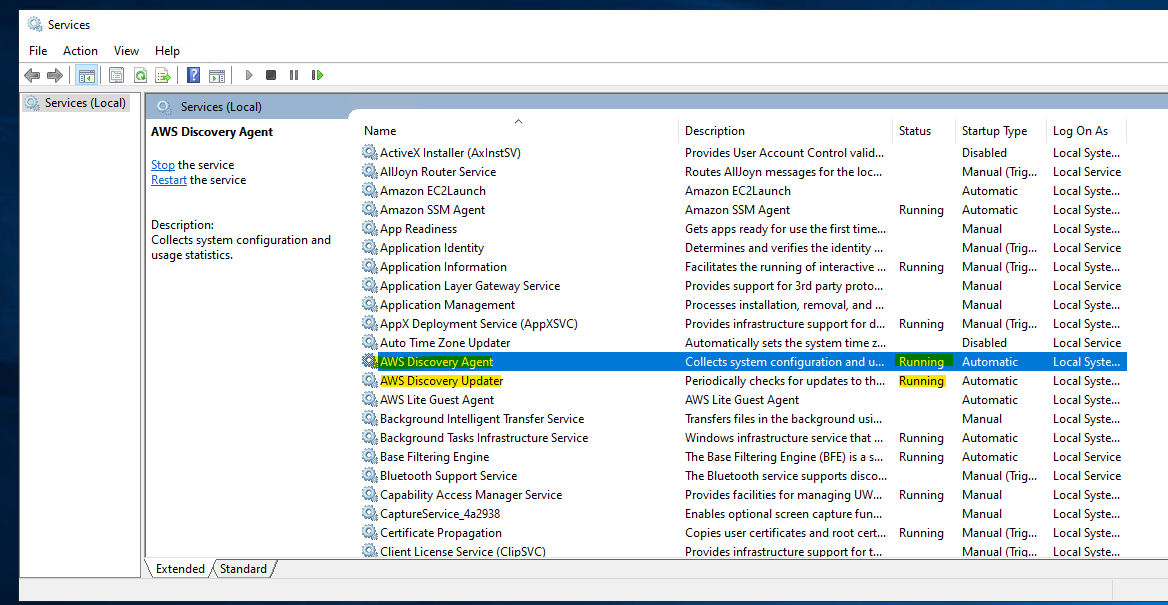Click the Pause Service icon
The height and width of the screenshot is (605, 1168).
pyautogui.click(x=294, y=75)
